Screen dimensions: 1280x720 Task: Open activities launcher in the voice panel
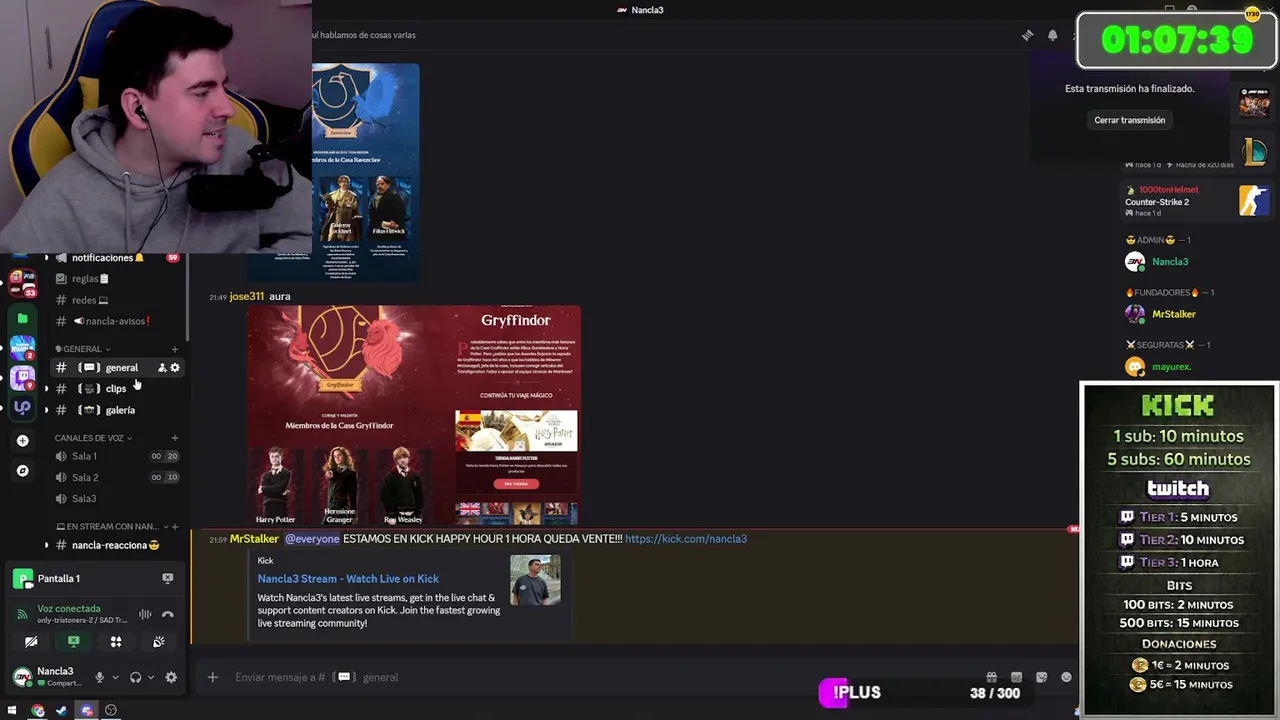(x=116, y=642)
